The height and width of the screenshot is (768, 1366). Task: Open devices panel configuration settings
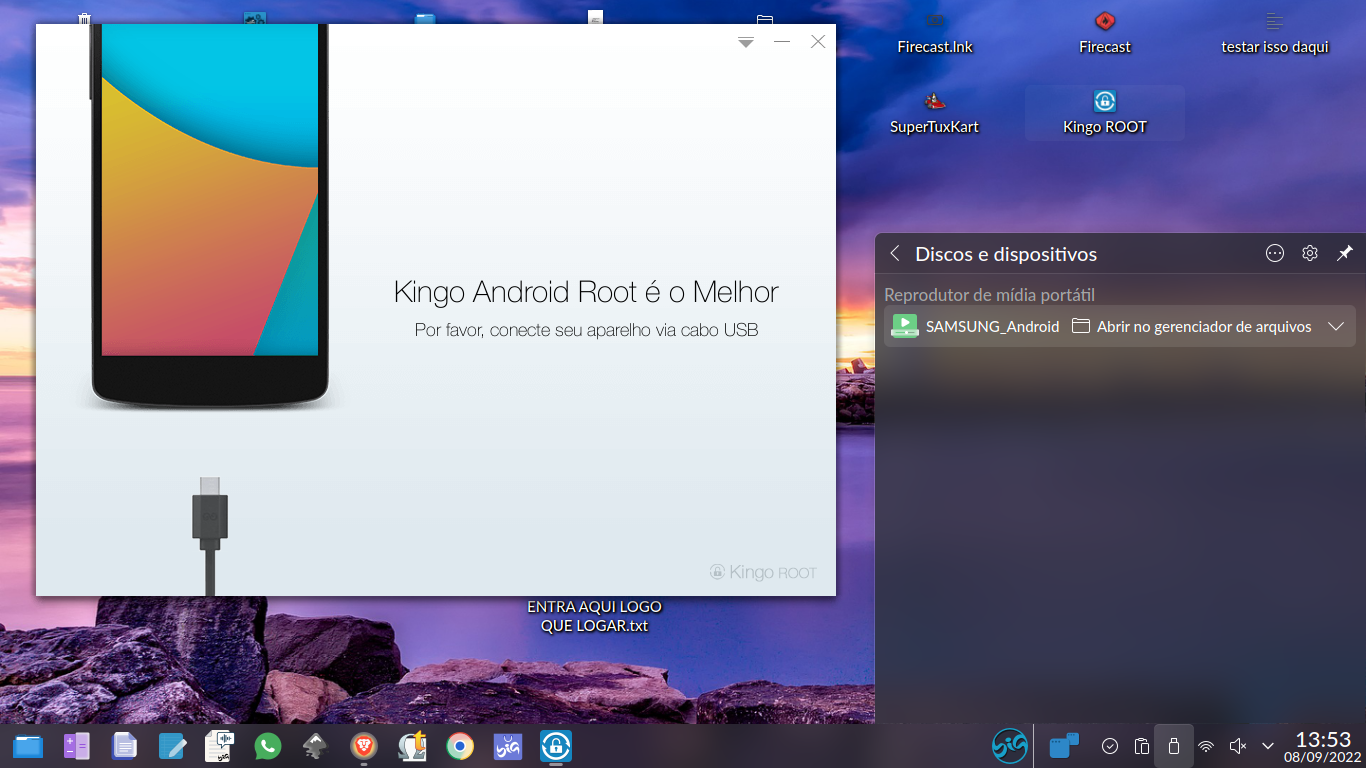pyautogui.click(x=1310, y=254)
